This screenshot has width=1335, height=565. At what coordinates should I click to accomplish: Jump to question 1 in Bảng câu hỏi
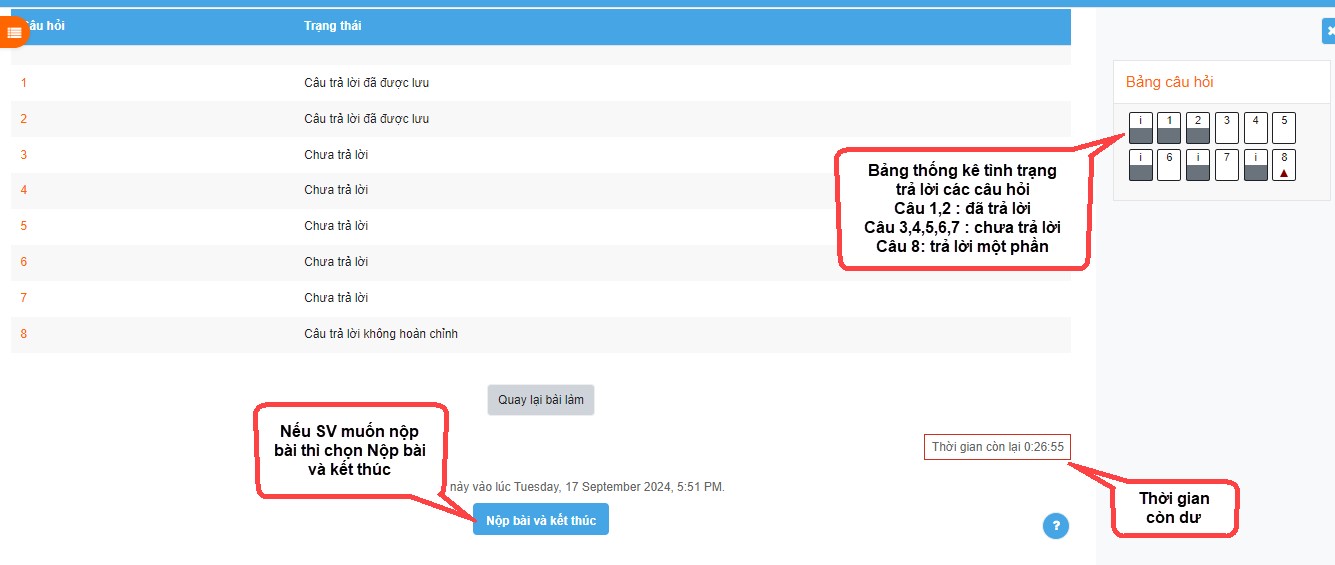1169,128
